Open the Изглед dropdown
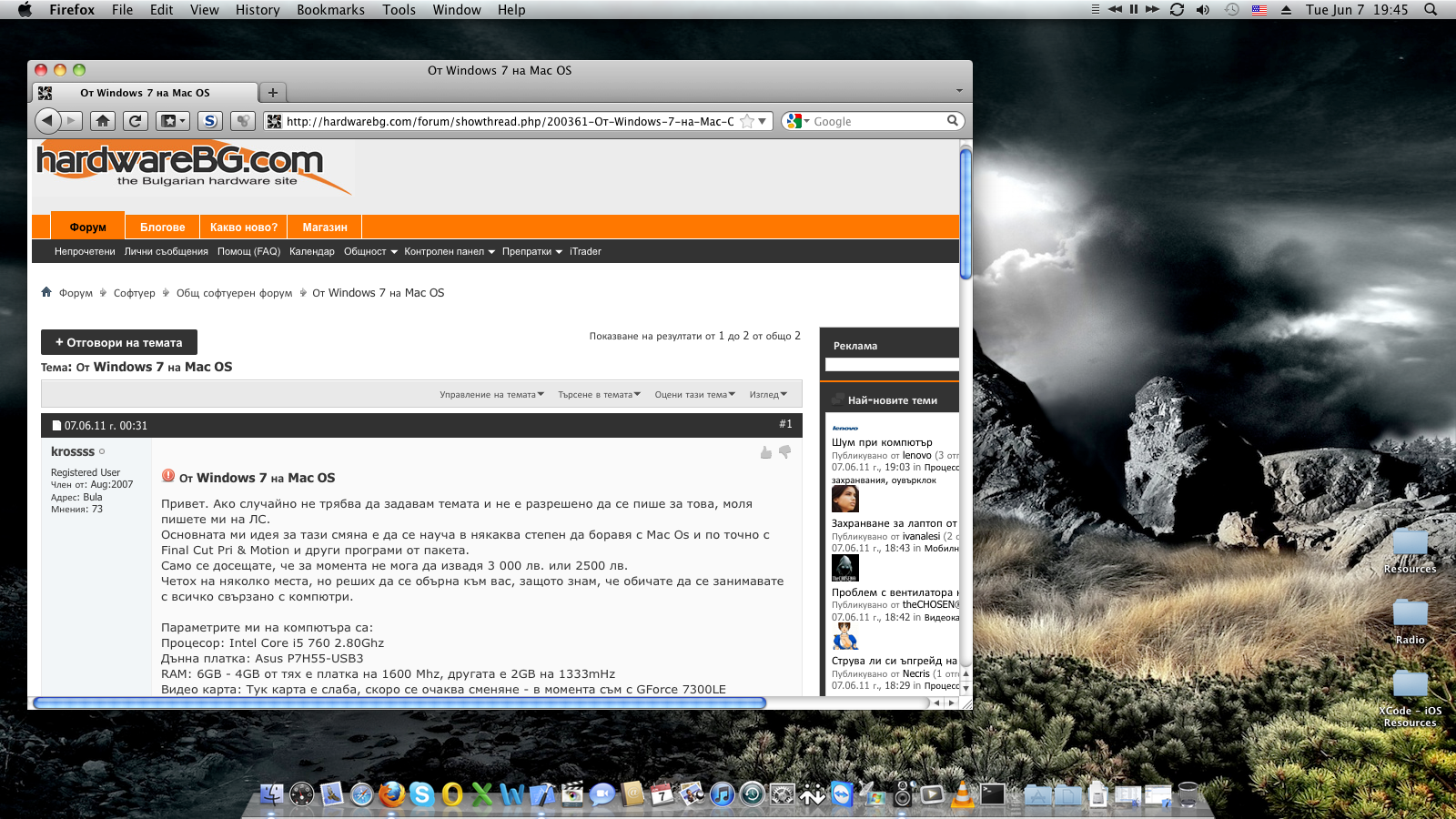1456x819 pixels. pos(768,395)
